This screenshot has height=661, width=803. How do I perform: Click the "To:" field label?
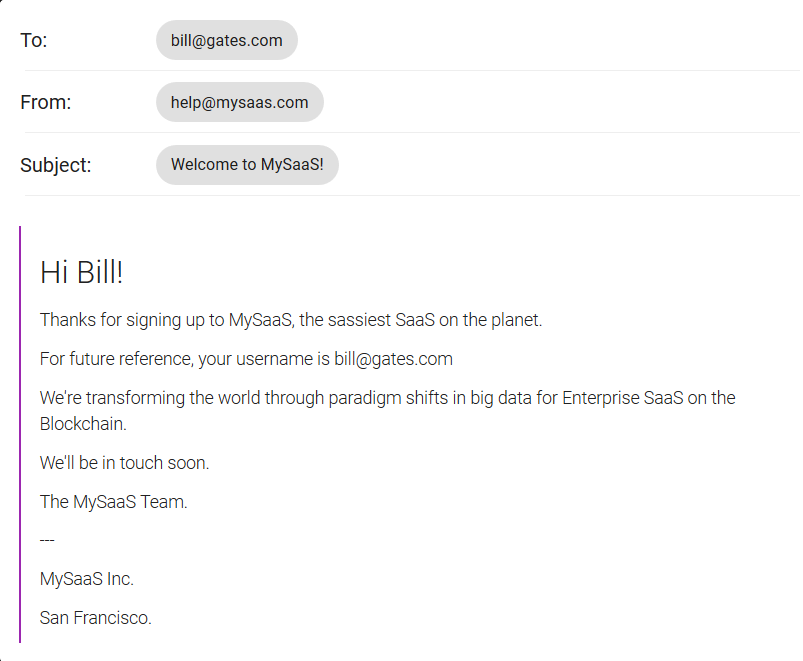click(x=34, y=41)
